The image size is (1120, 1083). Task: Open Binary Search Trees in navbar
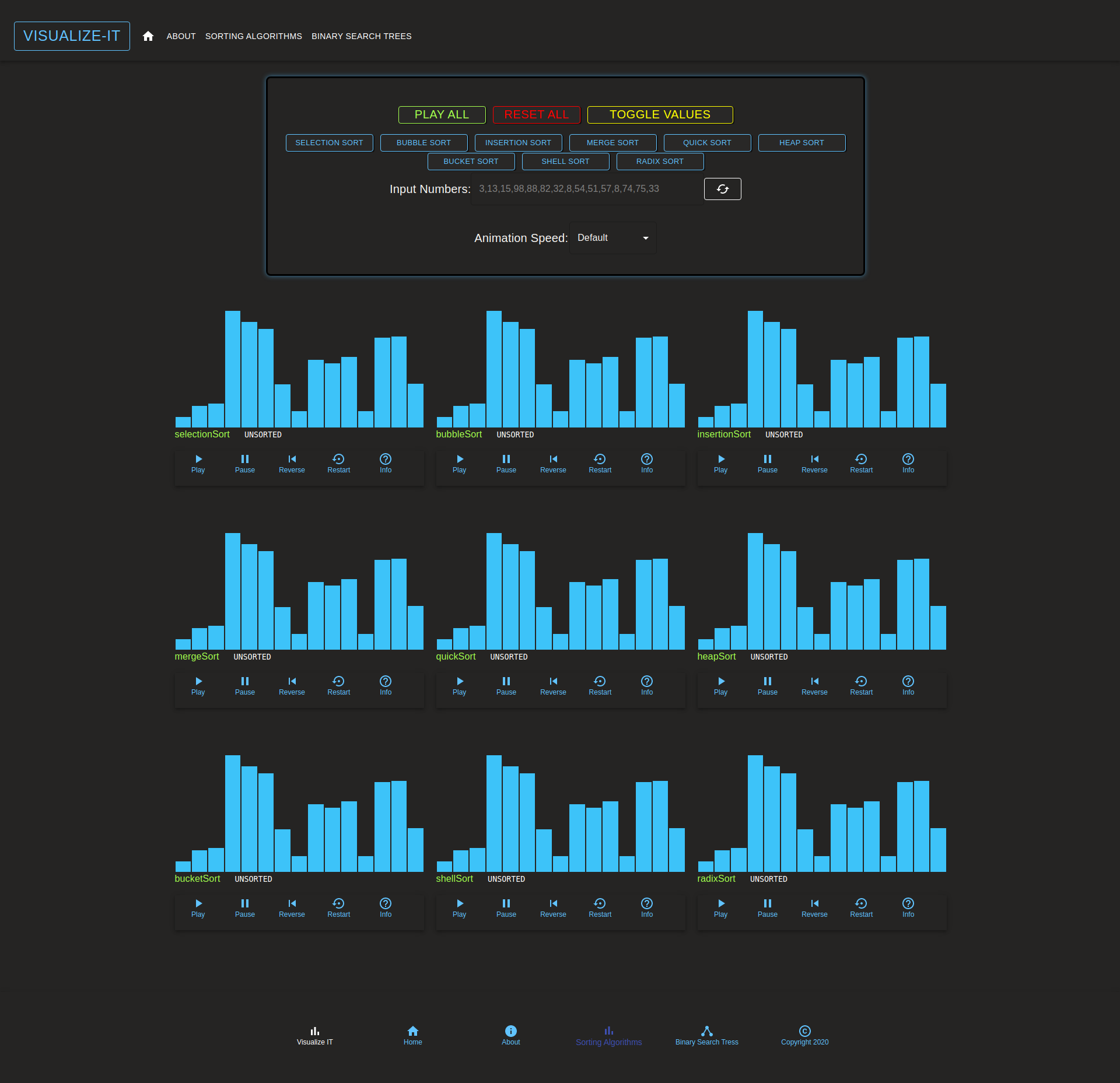[x=362, y=36]
